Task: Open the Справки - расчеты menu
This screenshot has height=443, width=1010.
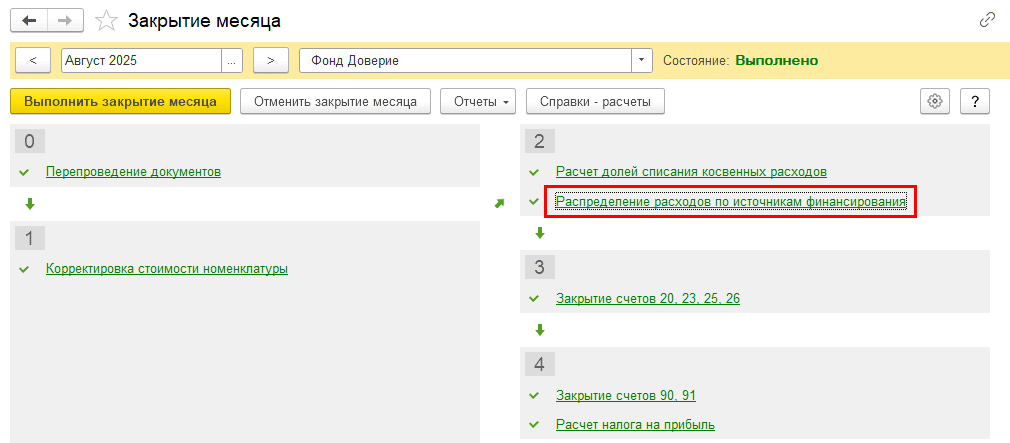Action: [595, 101]
